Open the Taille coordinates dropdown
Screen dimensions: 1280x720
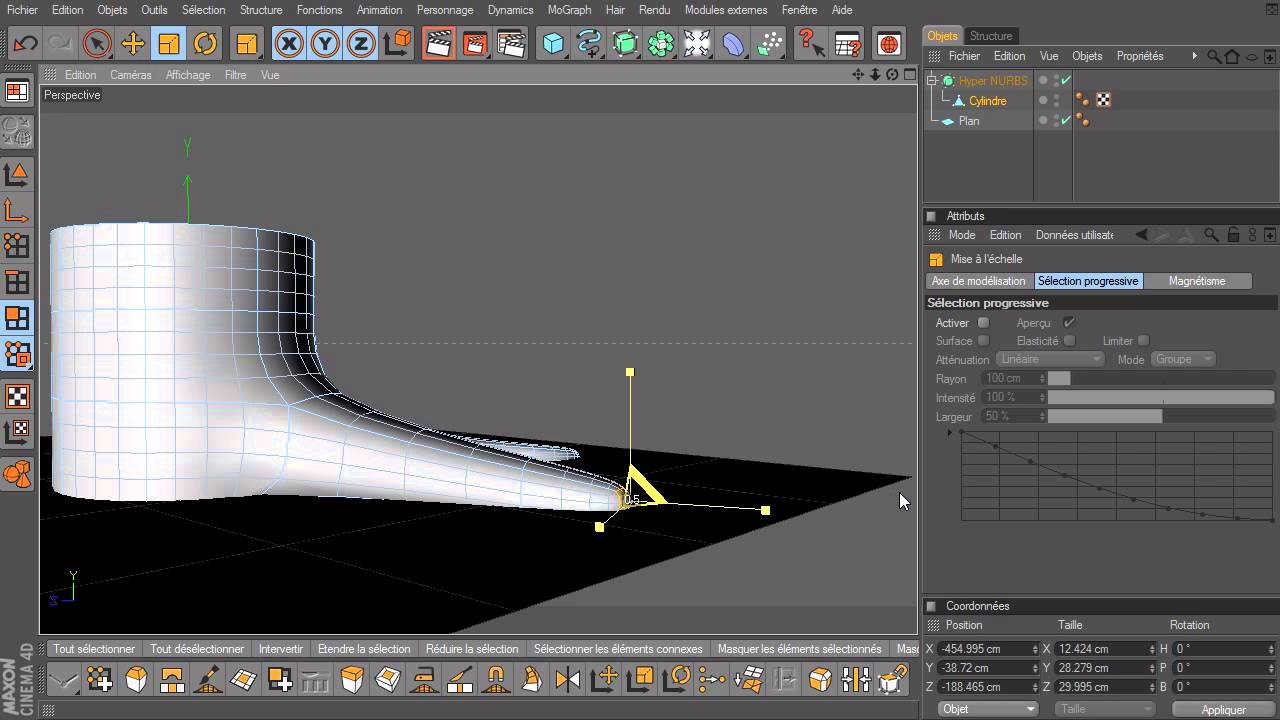[x=1105, y=709]
